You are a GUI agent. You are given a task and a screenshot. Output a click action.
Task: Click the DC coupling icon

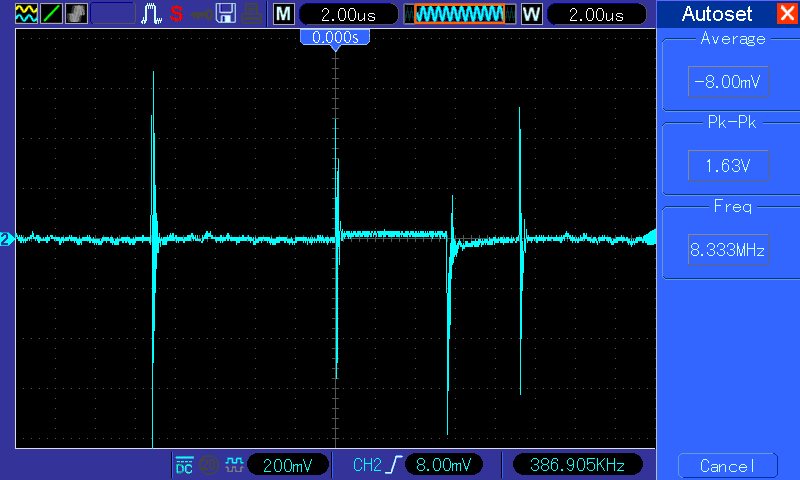[x=184, y=465]
